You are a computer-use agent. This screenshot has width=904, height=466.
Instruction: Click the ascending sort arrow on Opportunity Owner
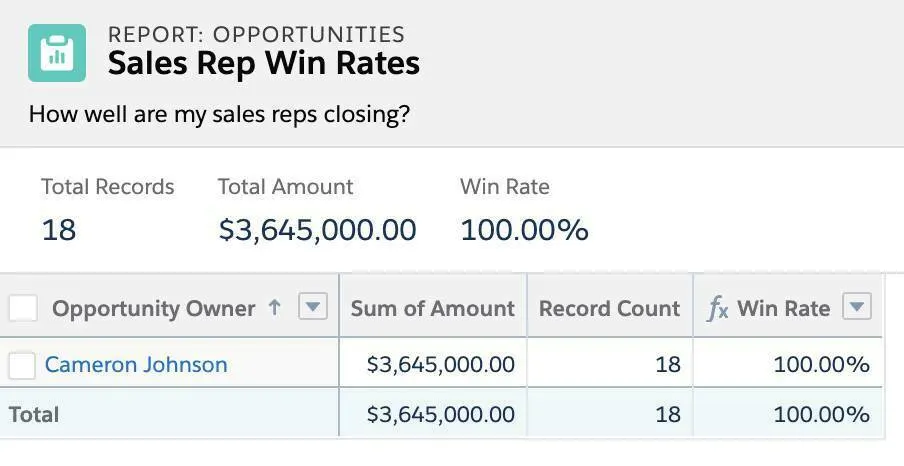coord(275,308)
